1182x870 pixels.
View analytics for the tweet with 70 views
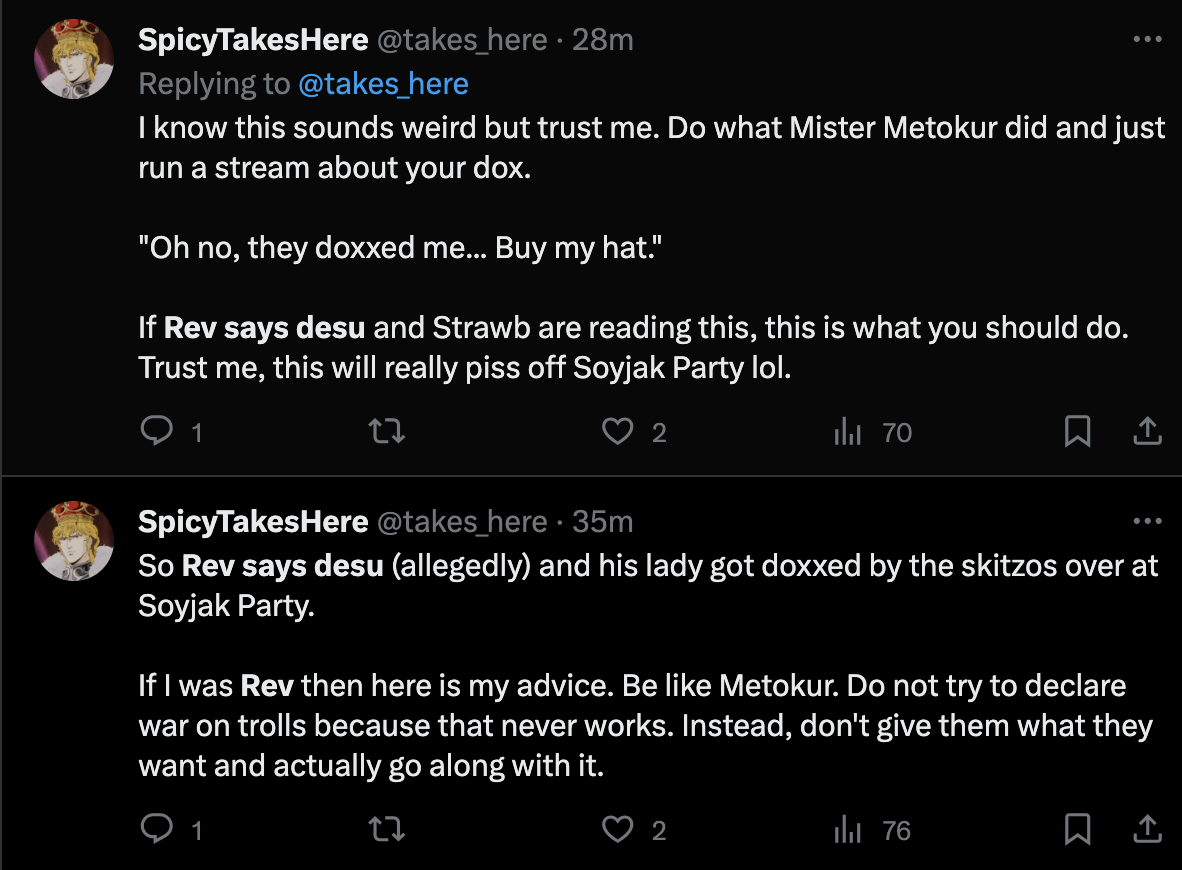click(x=848, y=432)
